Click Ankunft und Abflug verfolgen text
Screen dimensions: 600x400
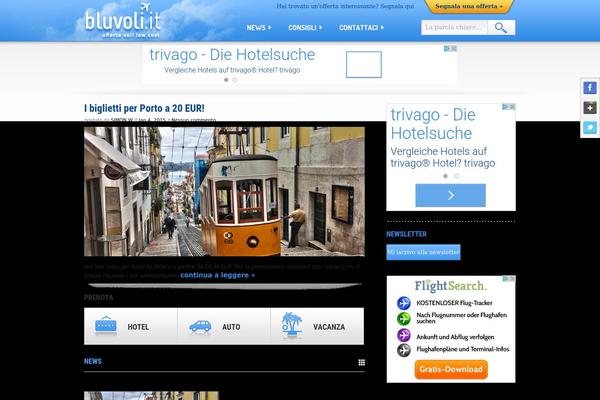point(455,337)
